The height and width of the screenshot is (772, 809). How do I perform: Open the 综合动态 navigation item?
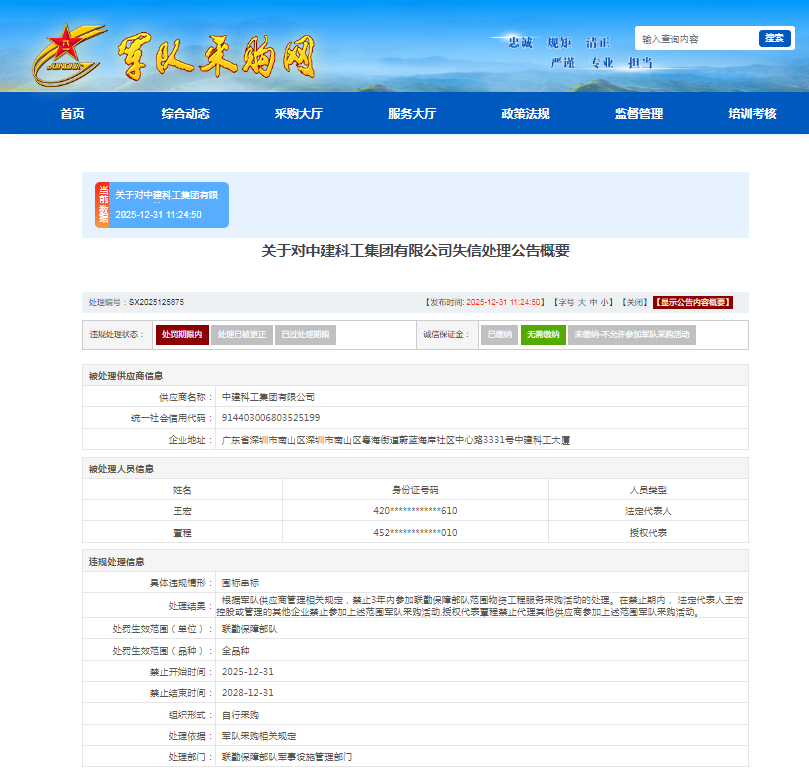(185, 114)
